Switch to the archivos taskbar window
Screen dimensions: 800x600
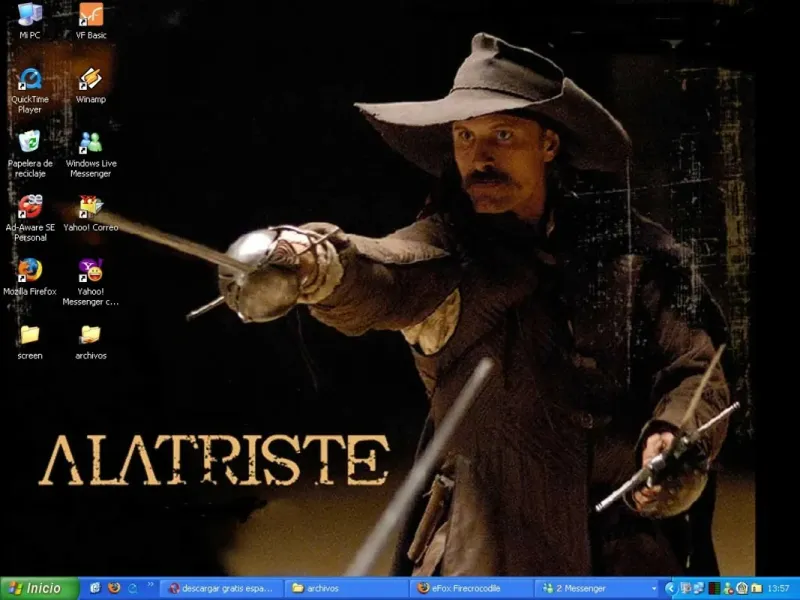tap(346, 588)
